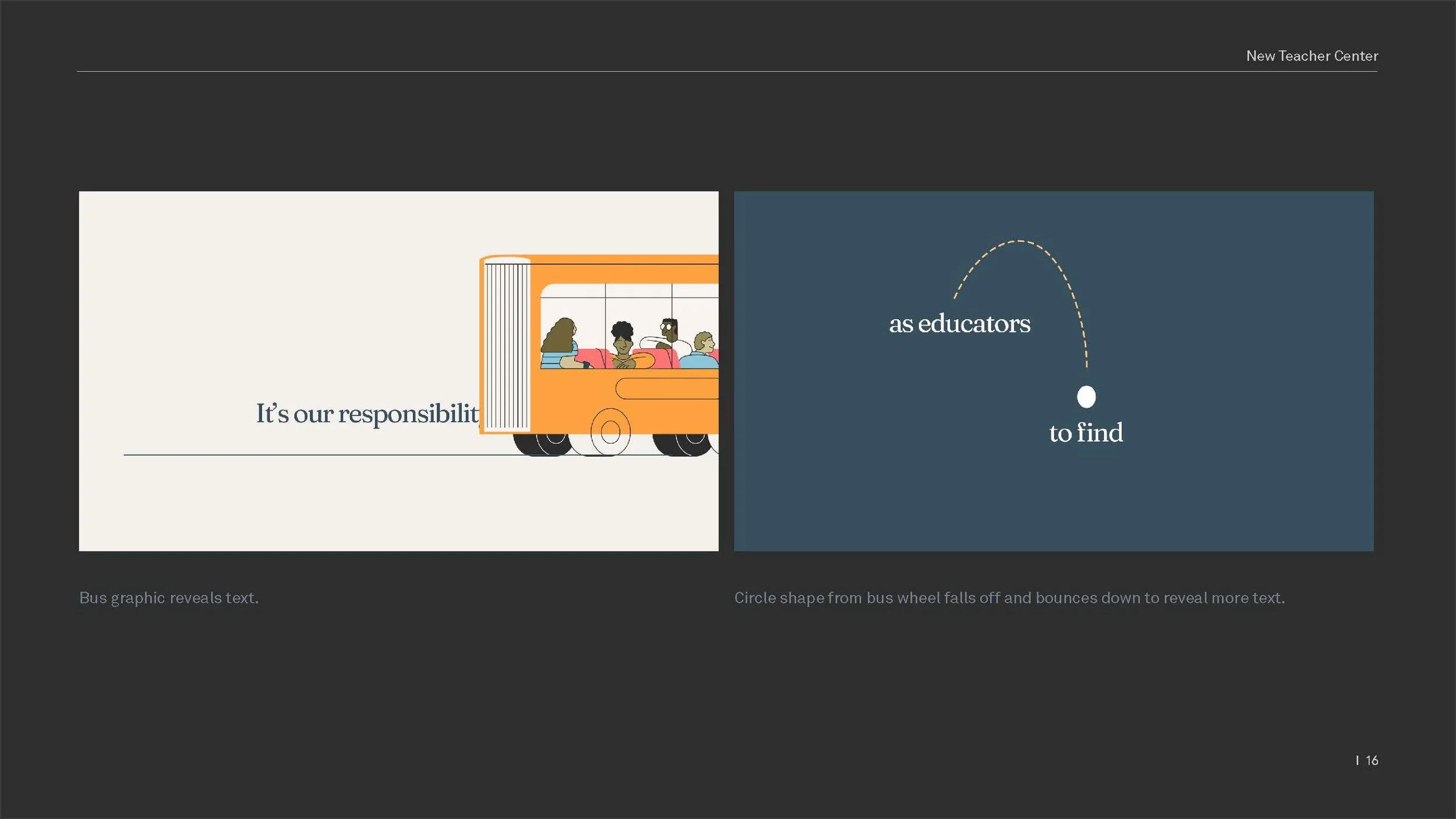The height and width of the screenshot is (819, 1456).
Task: Click the caption 'Bus graphic reveals text.'
Action: click(x=168, y=597)
